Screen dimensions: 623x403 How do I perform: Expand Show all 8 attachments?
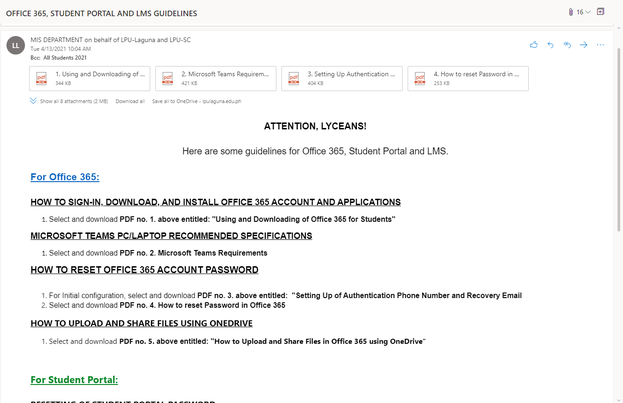tap(71, 101)
